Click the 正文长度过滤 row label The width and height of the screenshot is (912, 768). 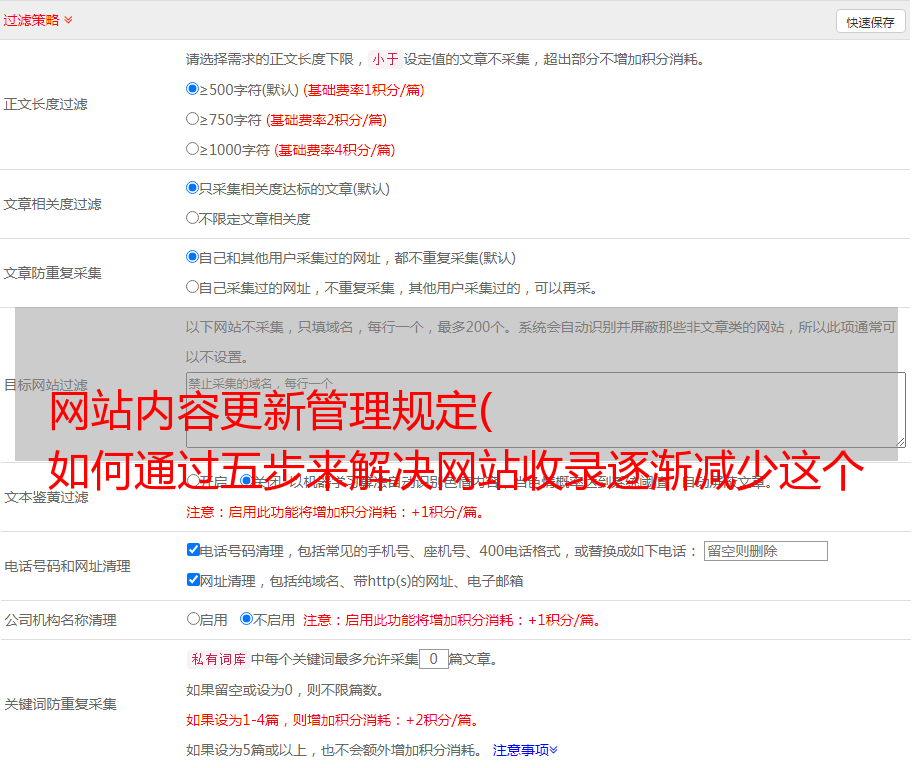[x=45, y=104]
